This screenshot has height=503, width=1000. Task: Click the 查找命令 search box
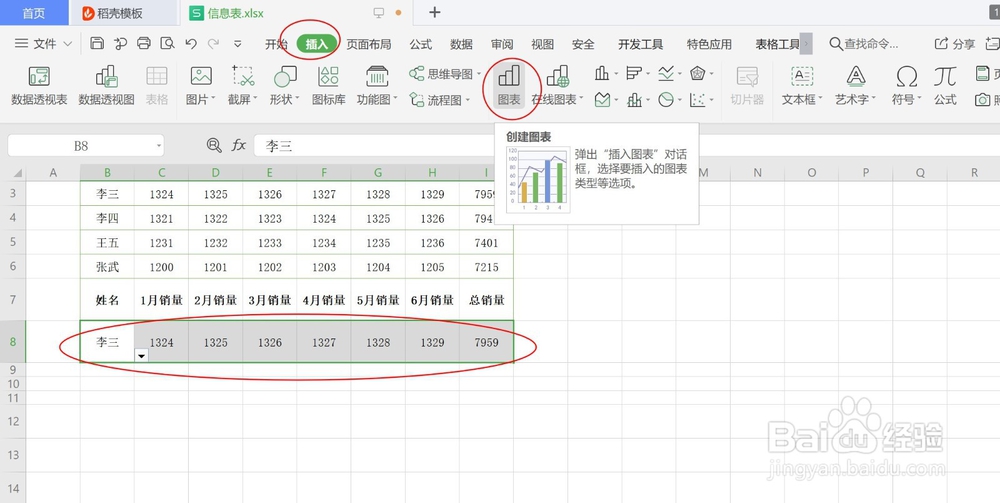pyautogui.click(x=864, y=44)
